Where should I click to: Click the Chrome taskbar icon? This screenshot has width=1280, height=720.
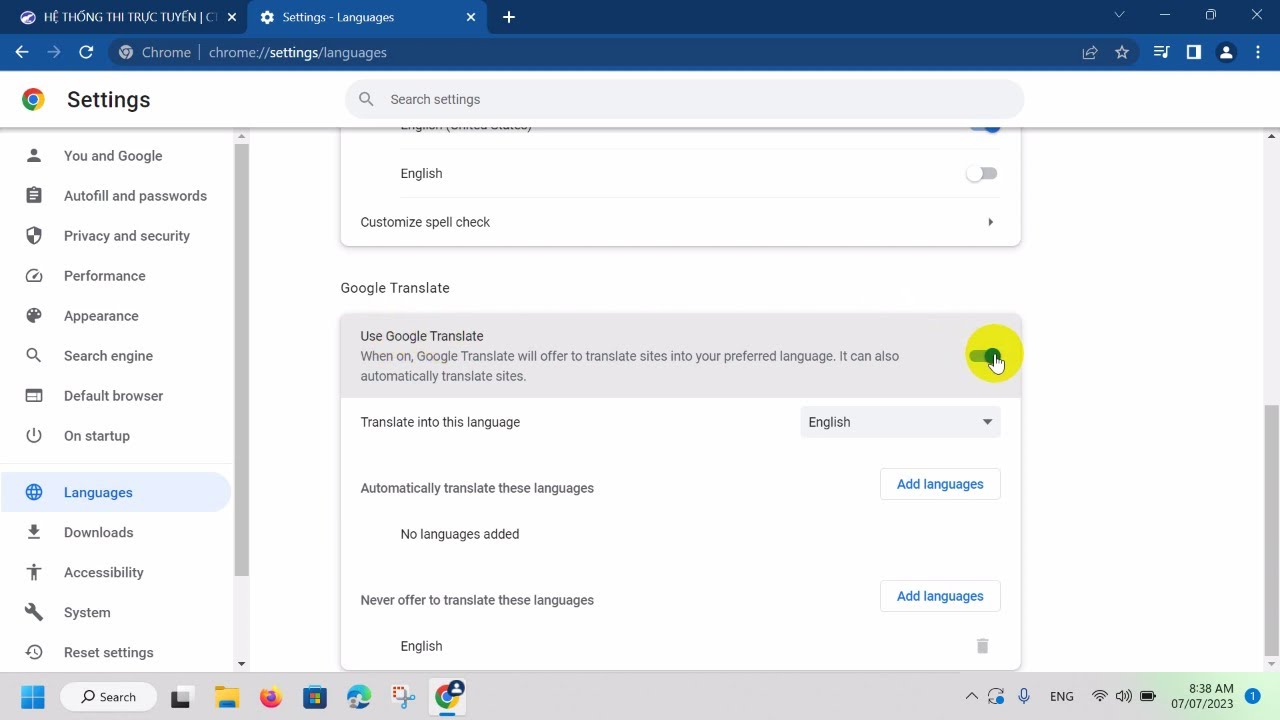(x=449, y=695)
